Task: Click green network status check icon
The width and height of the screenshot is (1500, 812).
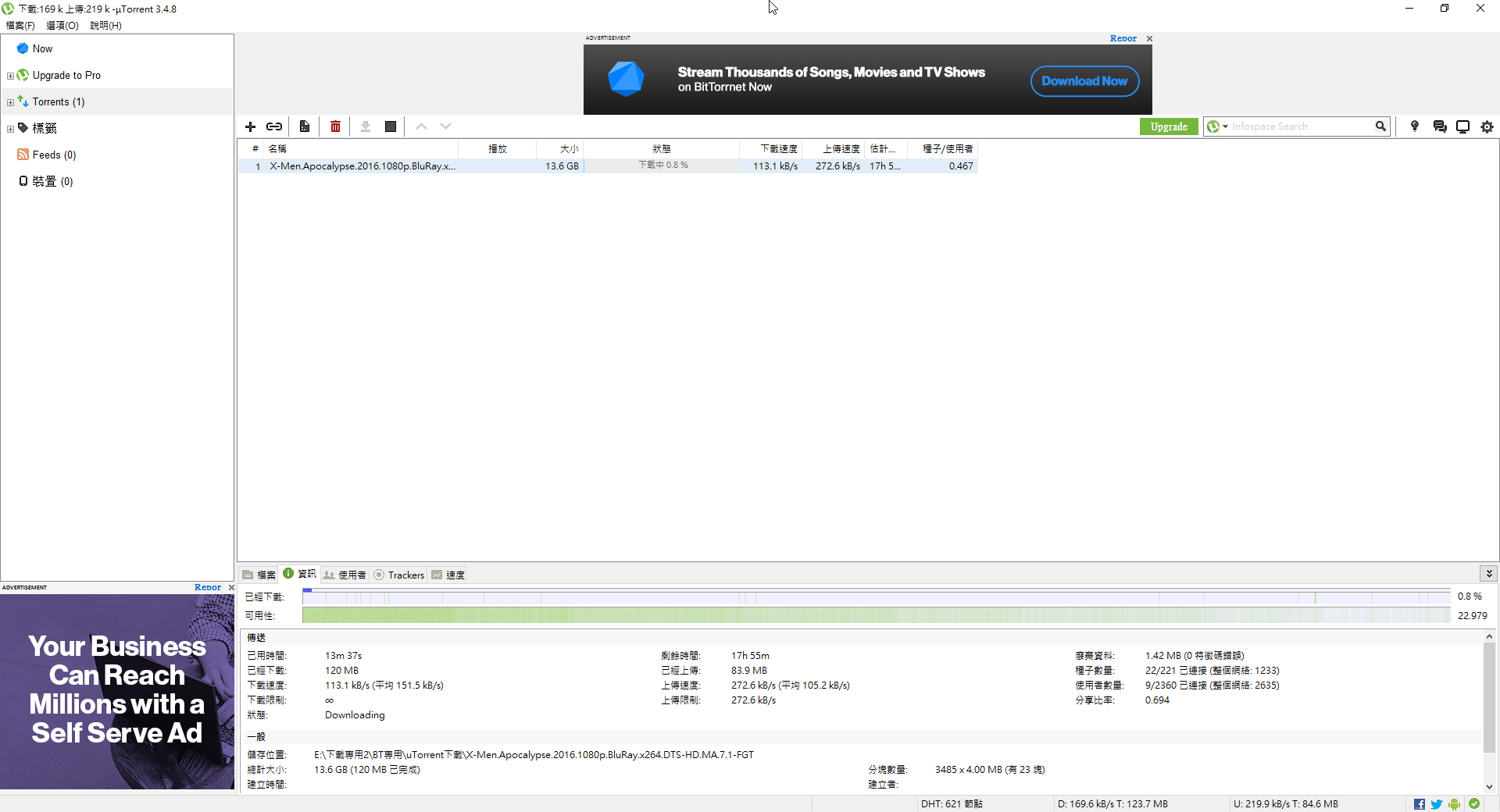Action: point(1474,803)
